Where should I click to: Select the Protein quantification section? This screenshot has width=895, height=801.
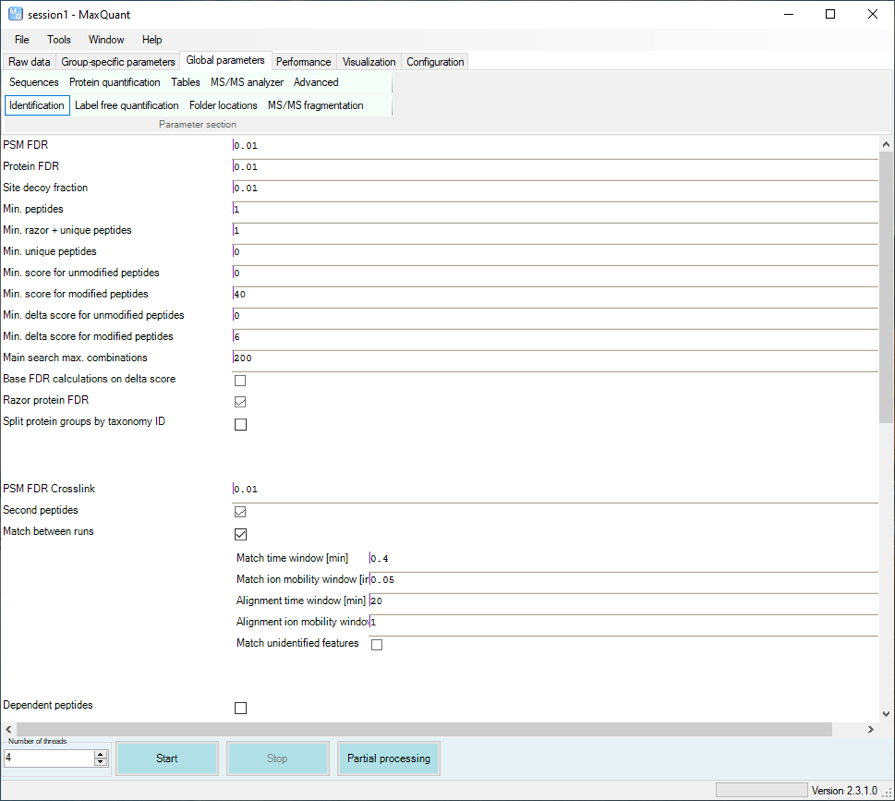tap(114, 82)
